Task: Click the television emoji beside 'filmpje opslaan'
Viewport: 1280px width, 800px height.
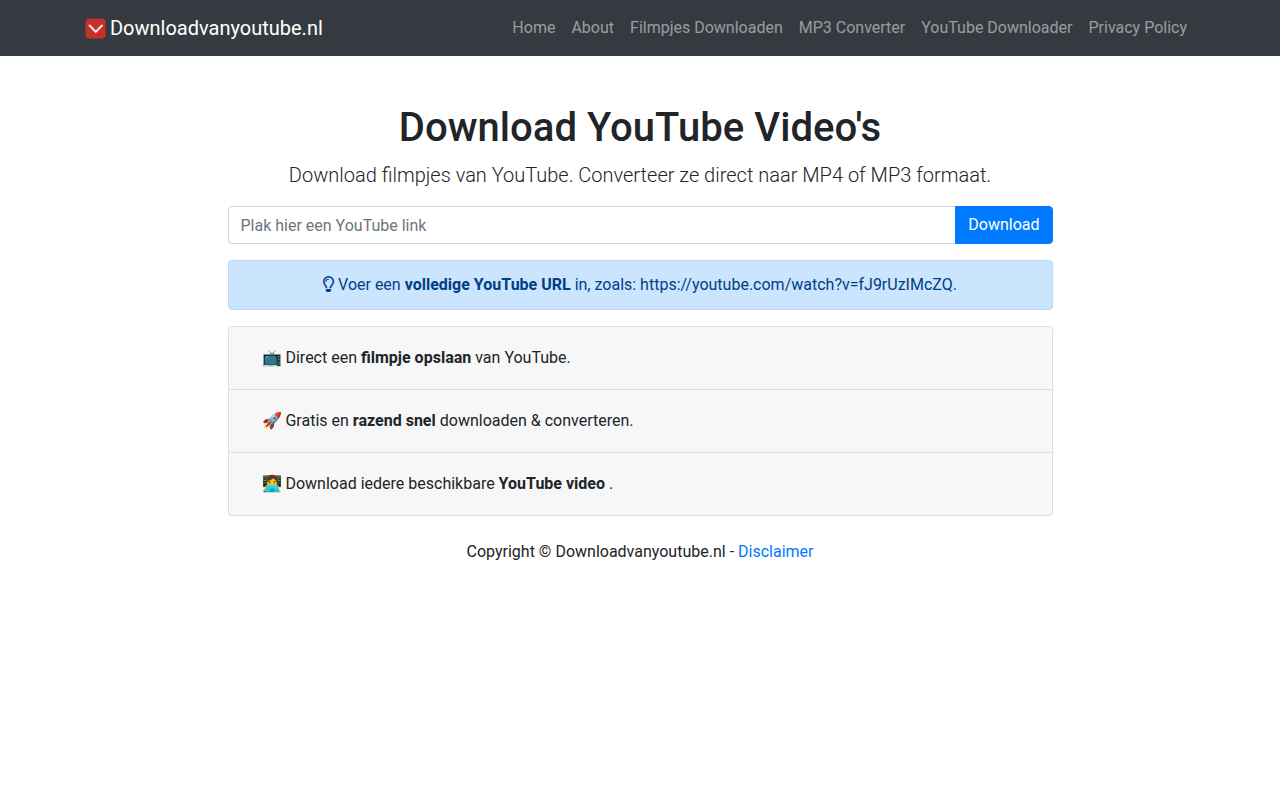Action: pos(272,358)
